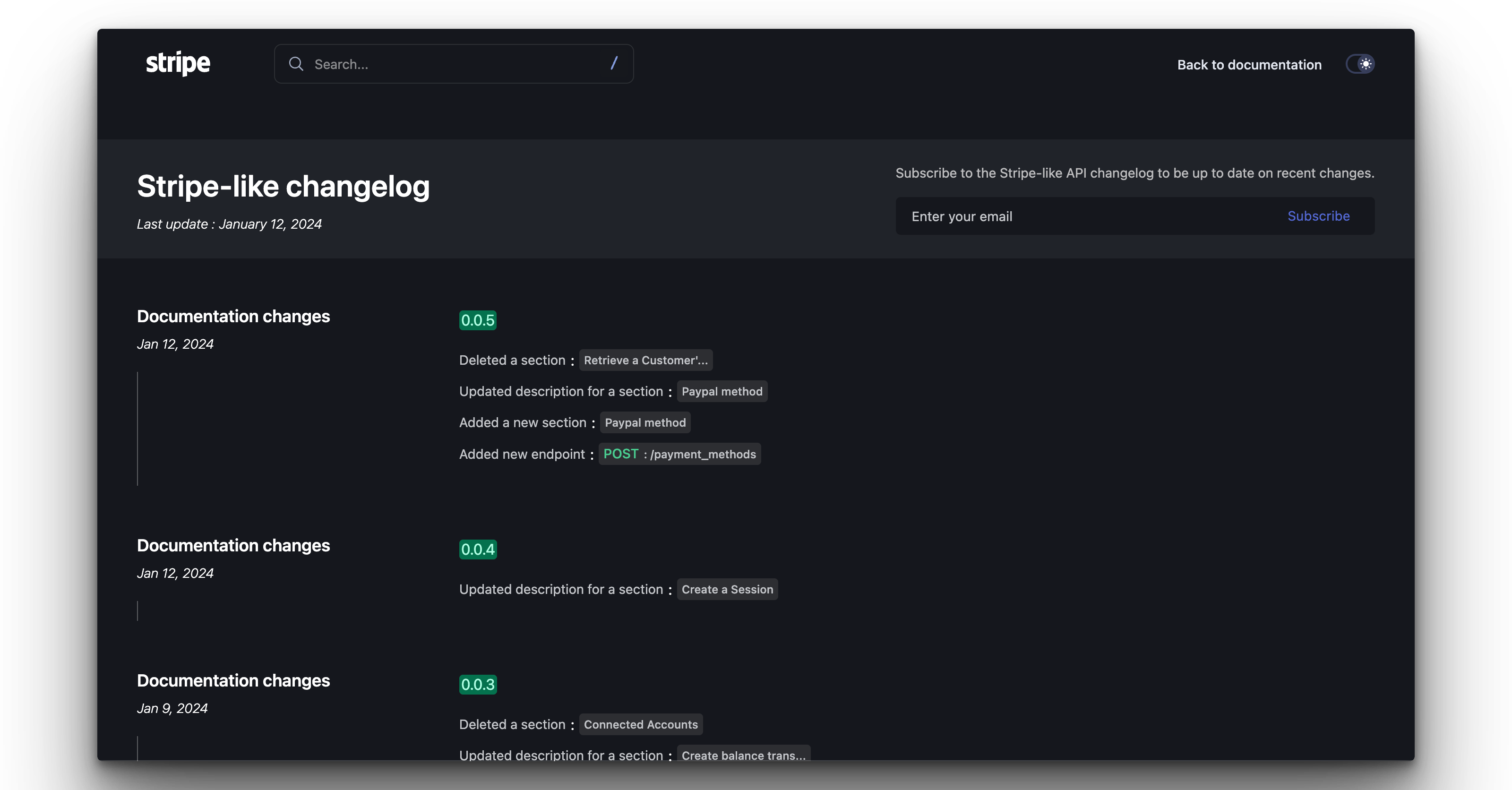Screen dimensions: 1512x790
Task: Click the Stripe-like changelog title
Action: 283,187
